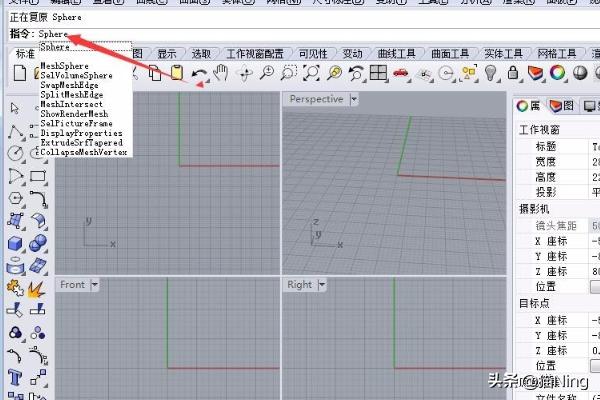Screen dimensions: 600x400
Task: Click the New file icon
Action: 20,73
